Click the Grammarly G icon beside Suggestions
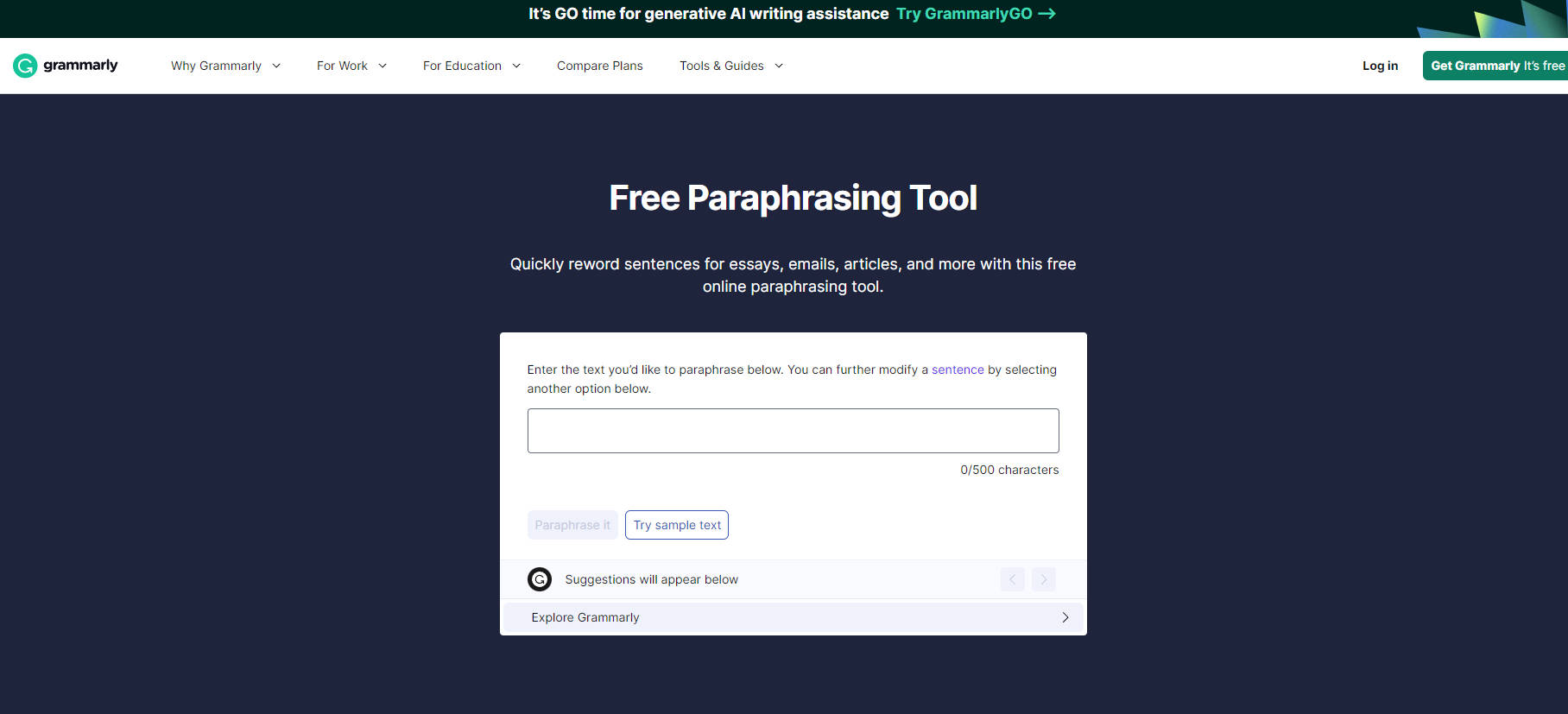Viewport: 1568px width, 714px height. click(540, 579)
